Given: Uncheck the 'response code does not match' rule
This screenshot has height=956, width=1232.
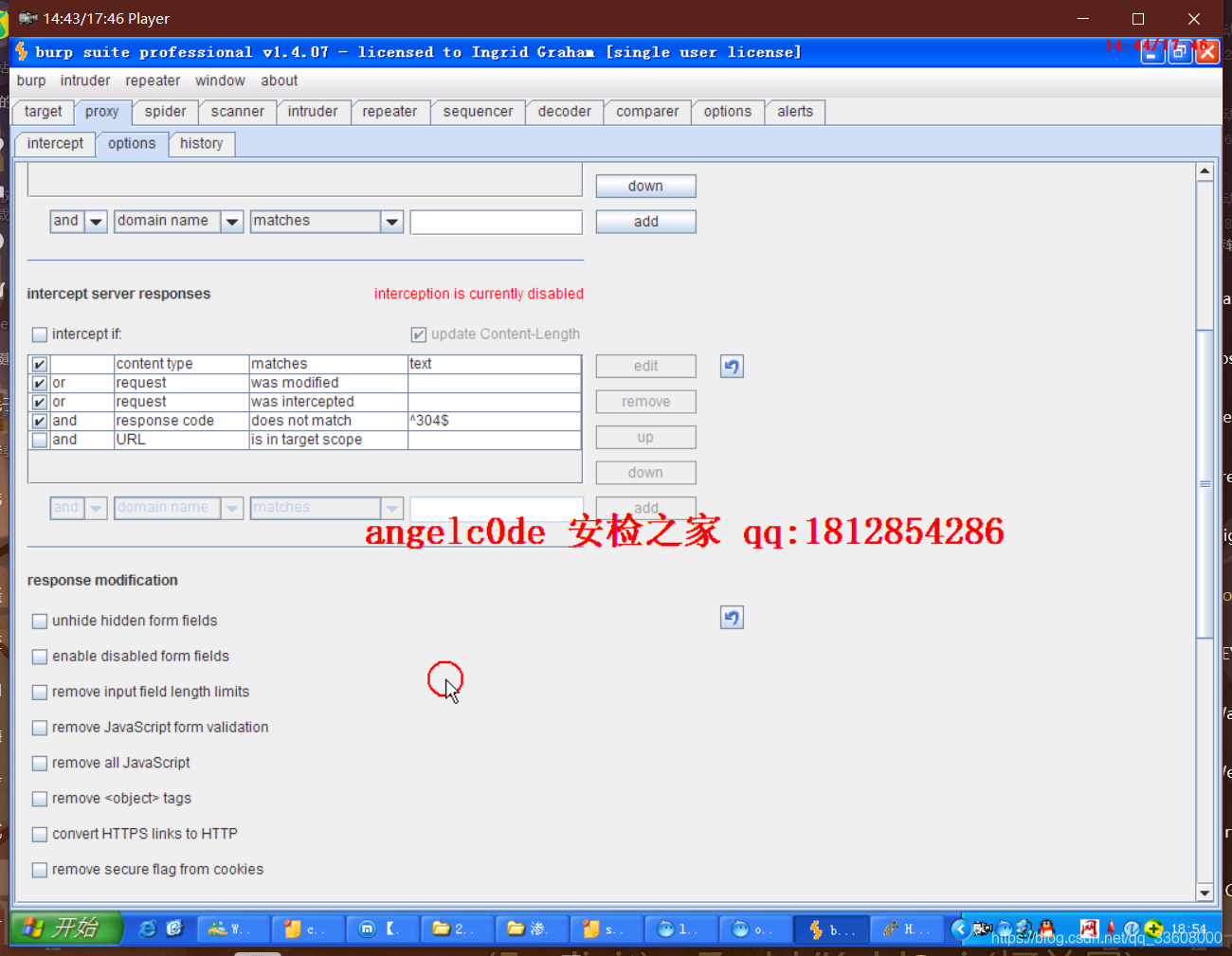Looking at the screenshot, I should pos(40,421).
